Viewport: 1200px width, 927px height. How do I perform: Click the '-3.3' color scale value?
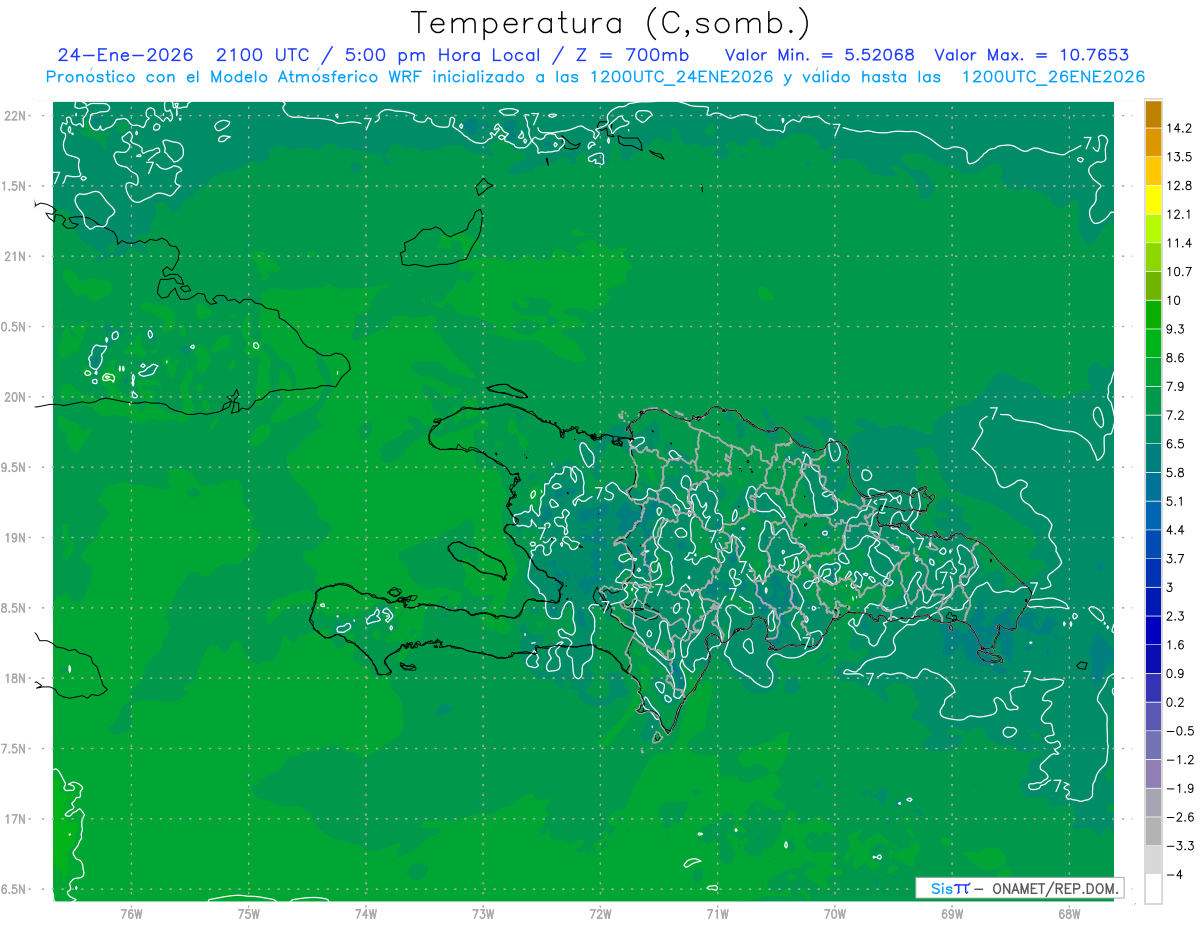[x=1180, y=846]
